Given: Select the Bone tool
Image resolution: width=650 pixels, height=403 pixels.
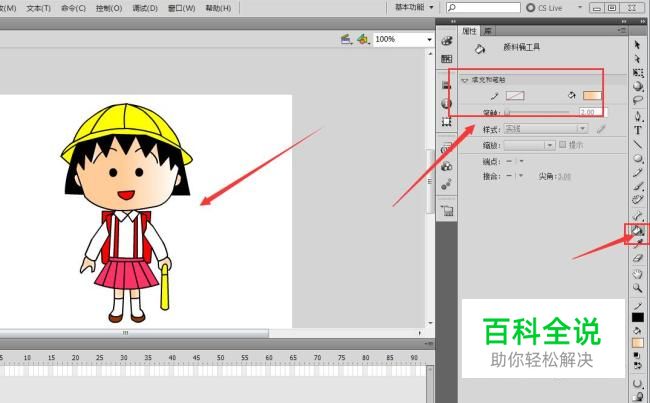Looking at the screenshot, I should tap(638, 216).
